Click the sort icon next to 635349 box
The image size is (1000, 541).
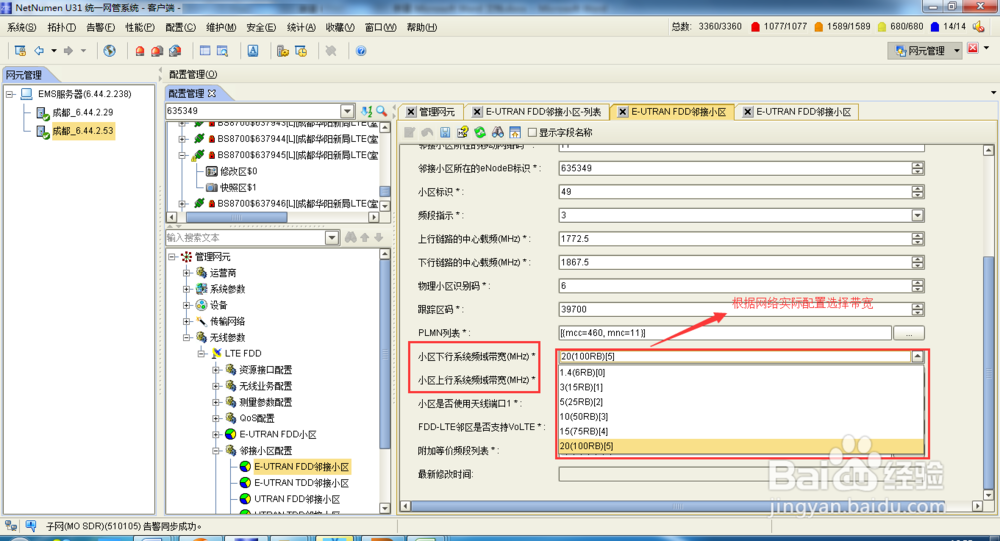click(367, 111)
